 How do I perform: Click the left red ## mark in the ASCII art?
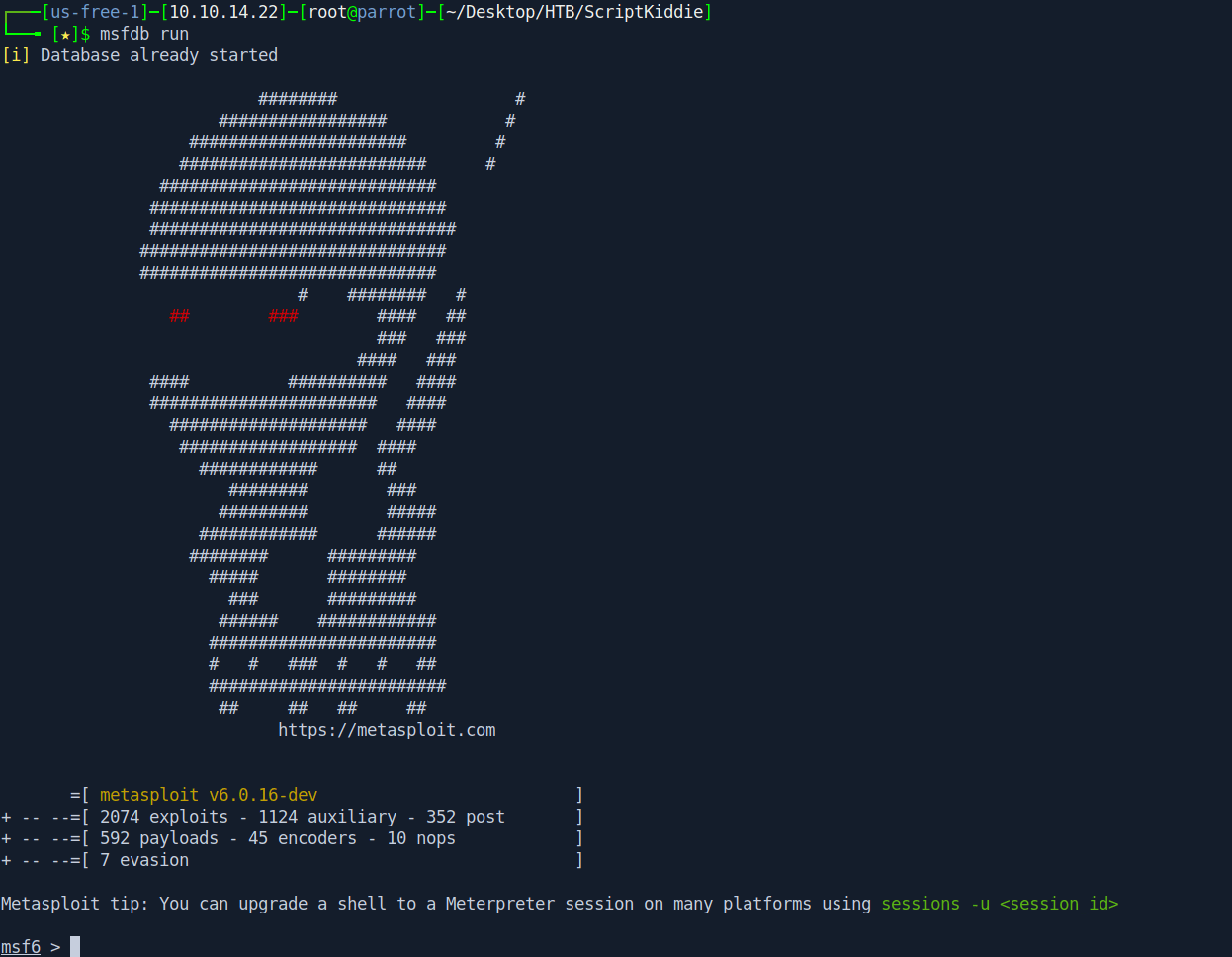[x=179, y=316]
